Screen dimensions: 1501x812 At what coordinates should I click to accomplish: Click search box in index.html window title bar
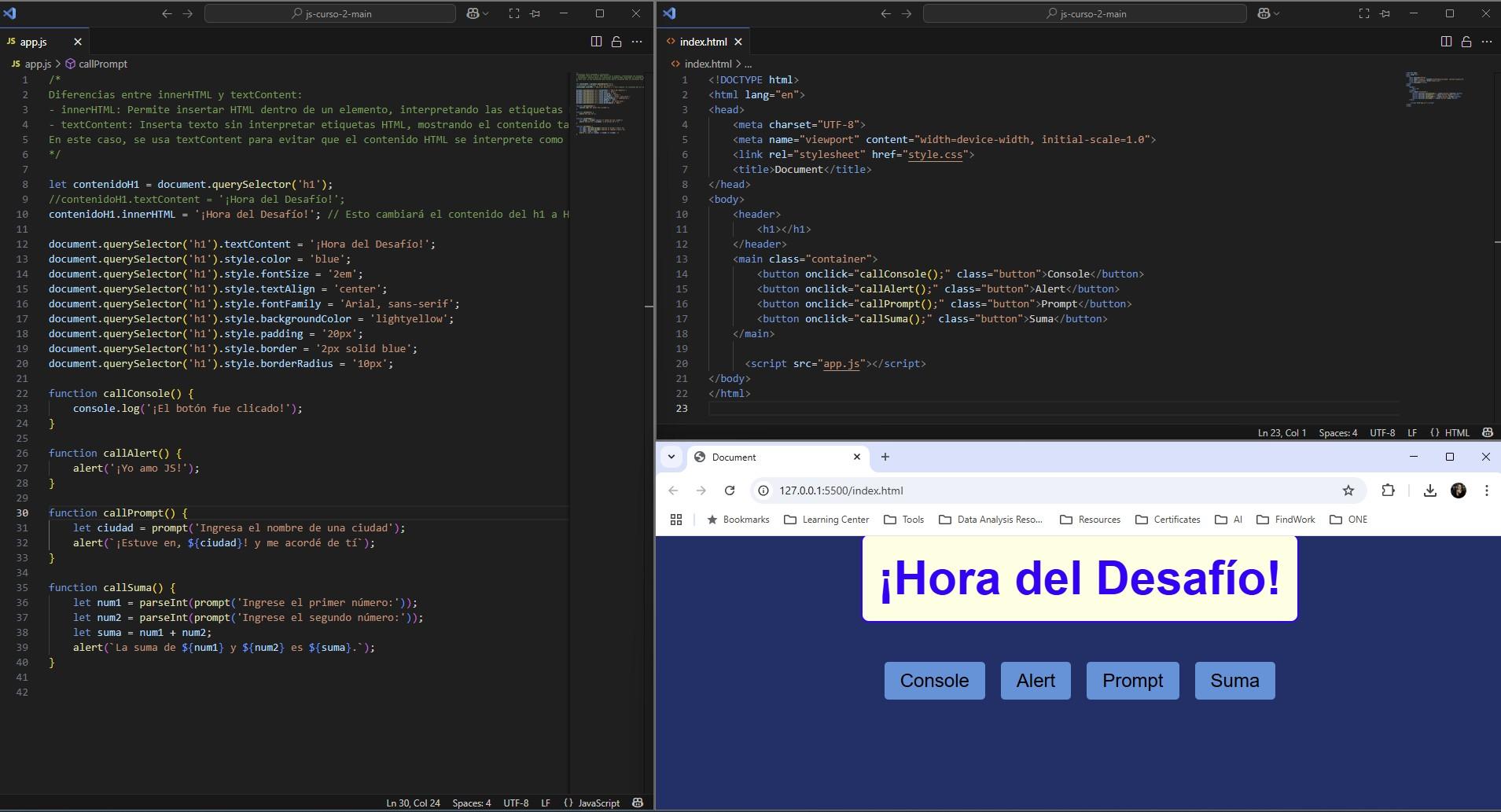pyautogui.click(x=1085, y=13)
